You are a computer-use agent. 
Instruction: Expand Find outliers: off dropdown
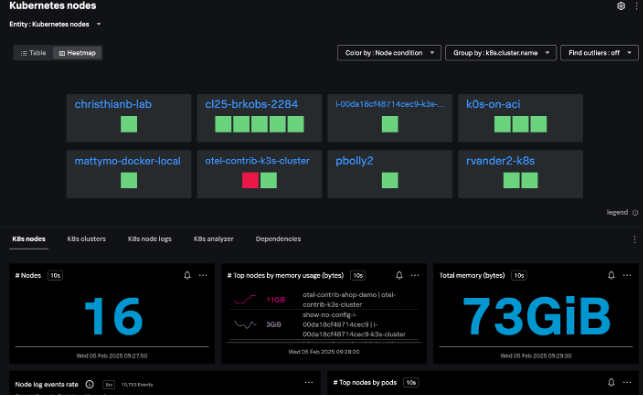pyautogui.click(x=599, y=53)
